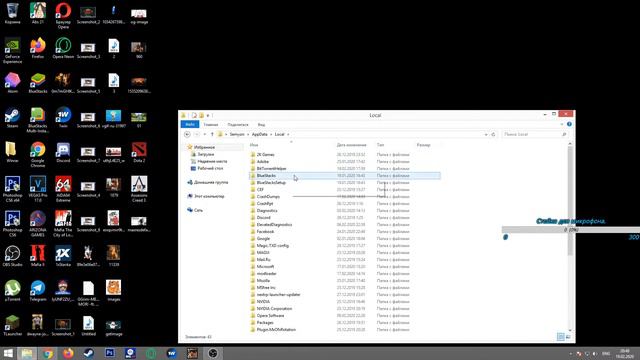640x360 pixels.
Task: Open Explorer help icon
Action: pos(569,124)
